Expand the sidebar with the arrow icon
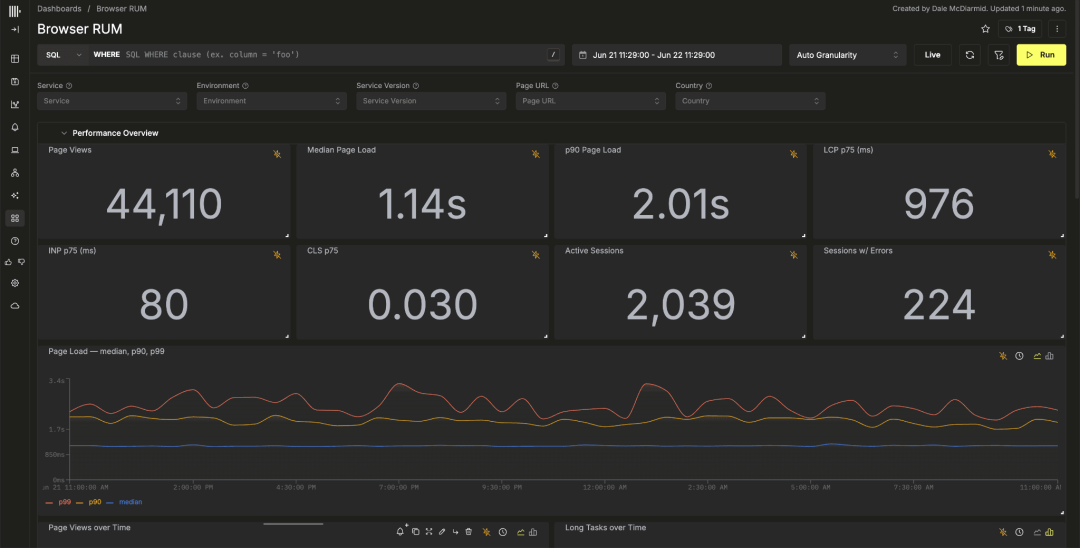The width and height of the screenshot is (1080, 548). coord(15,30)
